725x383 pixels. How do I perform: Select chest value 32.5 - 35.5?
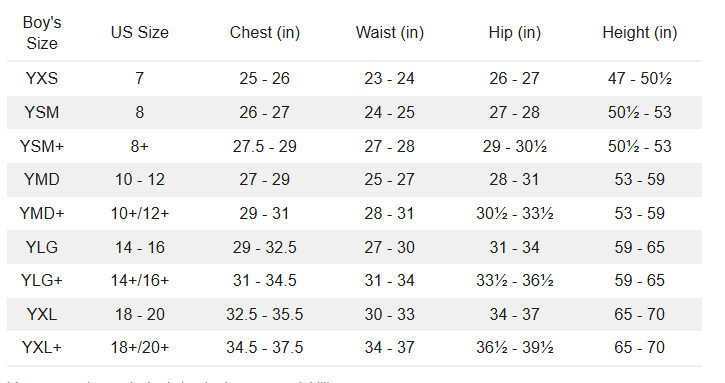[x=264, y=314]
